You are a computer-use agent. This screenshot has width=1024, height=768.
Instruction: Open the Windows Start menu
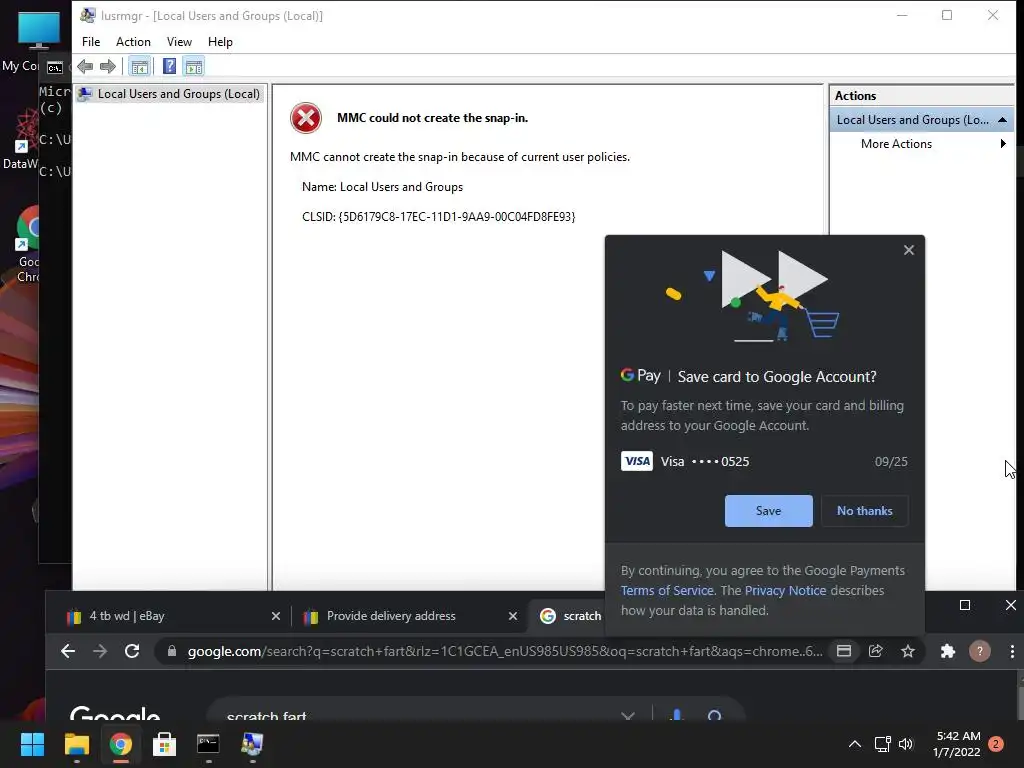click(x=32, y=744)
